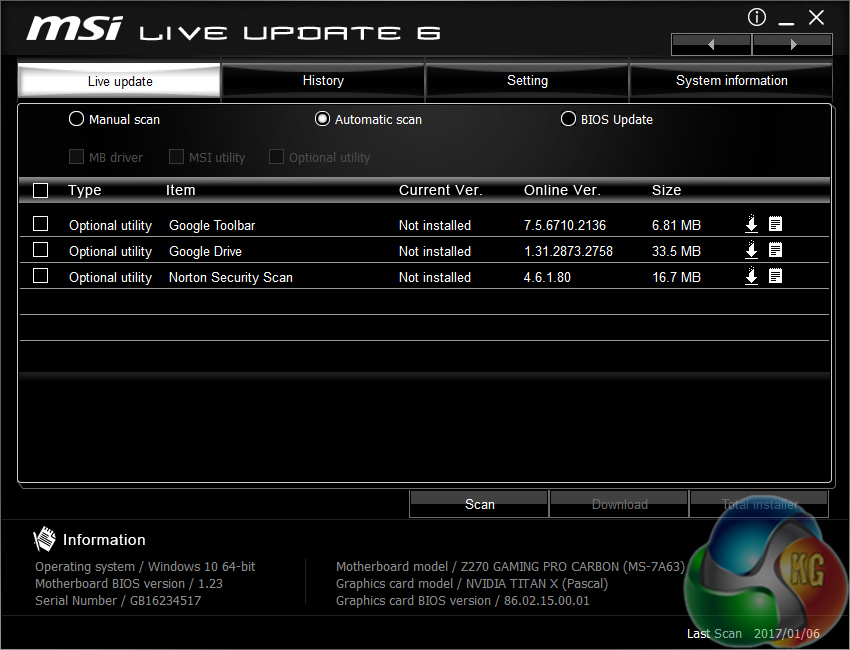
Task: Click version 1.31.2873.2758 cell
Action: 568,251
